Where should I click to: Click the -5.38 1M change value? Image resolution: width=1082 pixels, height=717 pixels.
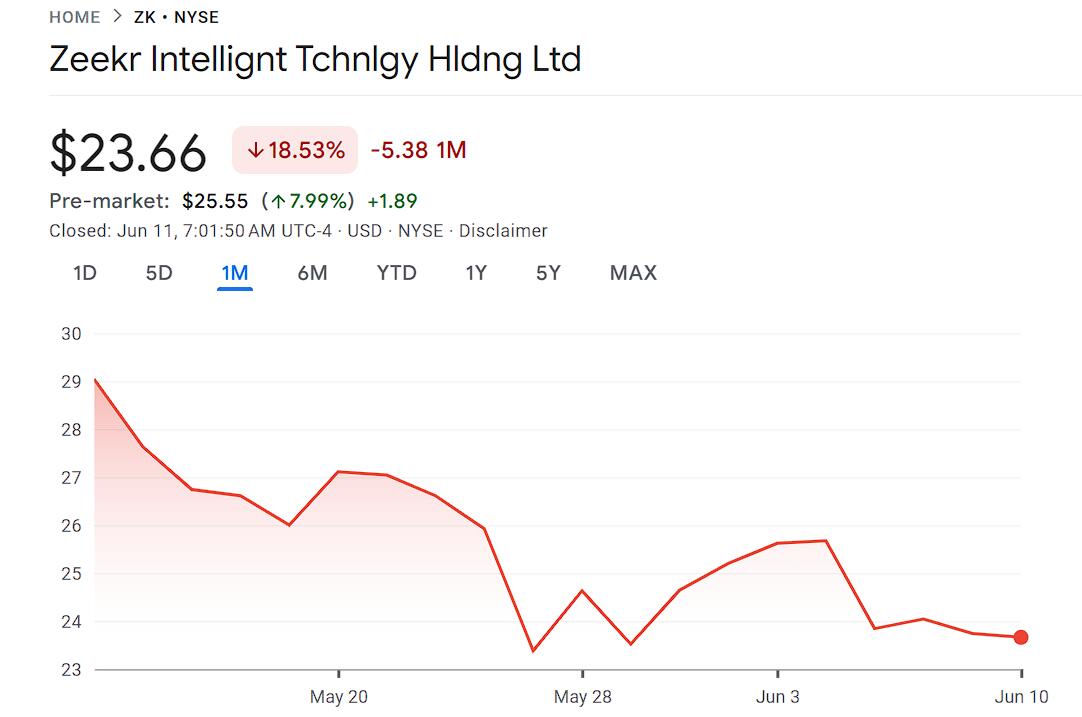click(x=417, y=148)
